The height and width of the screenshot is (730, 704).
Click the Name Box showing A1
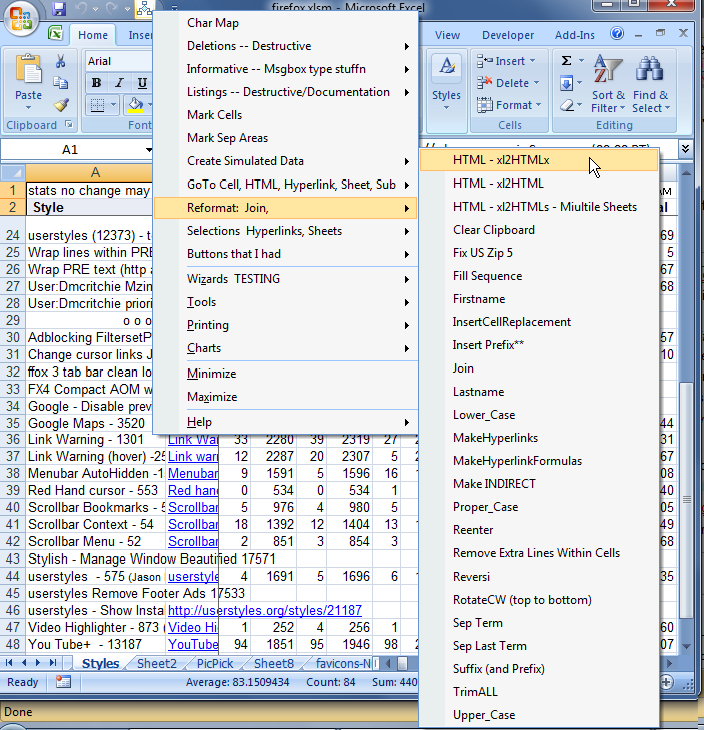(x=70, y=150)
